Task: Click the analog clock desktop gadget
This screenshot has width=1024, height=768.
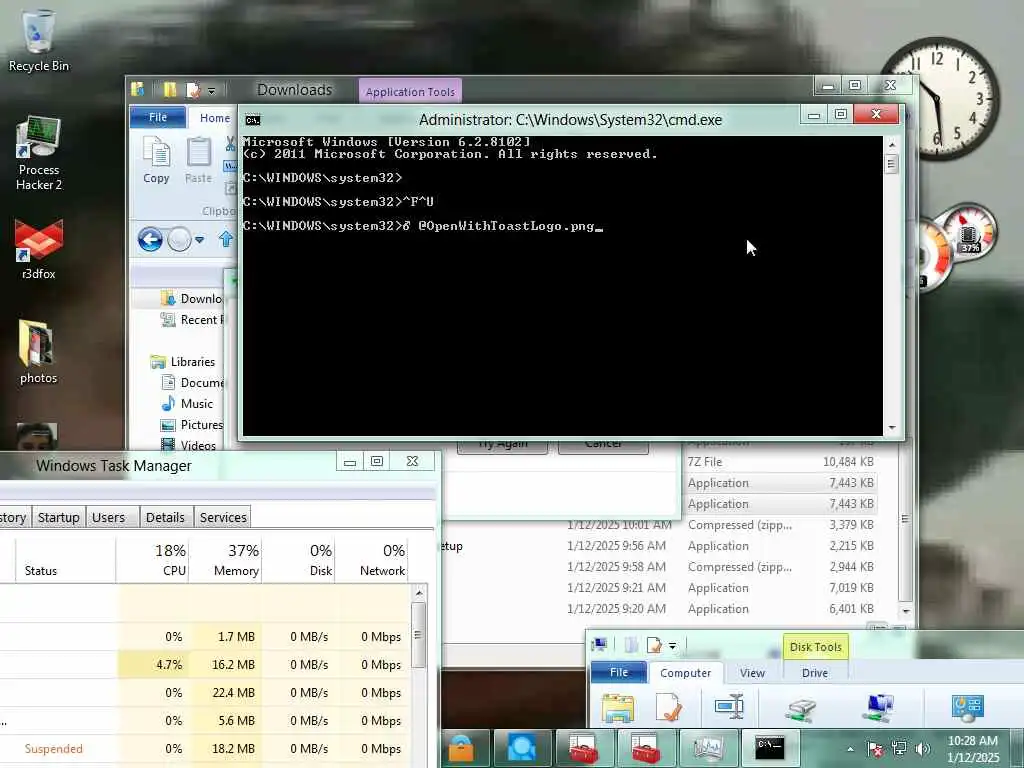Action: tap(938, 98)
